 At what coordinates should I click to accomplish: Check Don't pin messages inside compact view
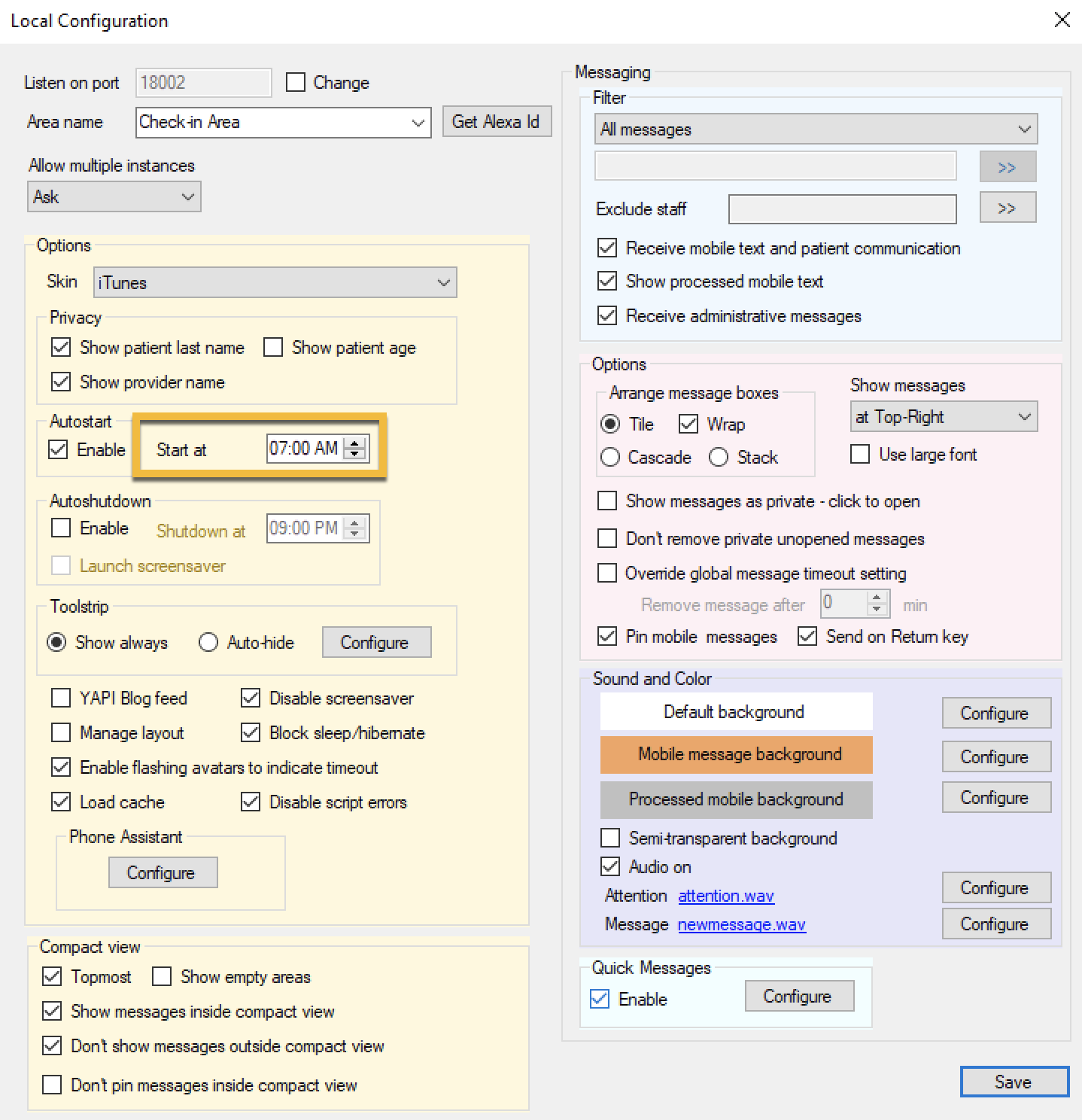(52, 1085)
